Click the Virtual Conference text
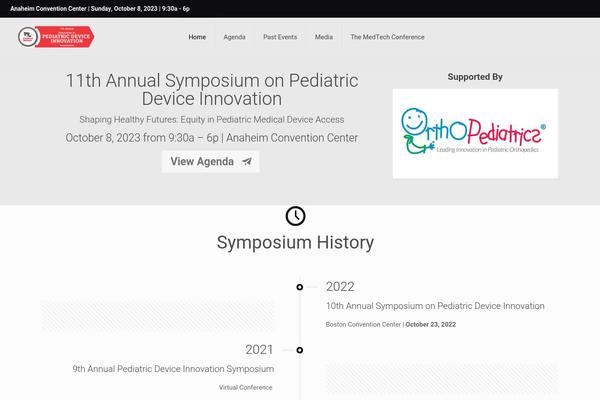600x400 pixels. pyautogui.click(x=246, y=387)
